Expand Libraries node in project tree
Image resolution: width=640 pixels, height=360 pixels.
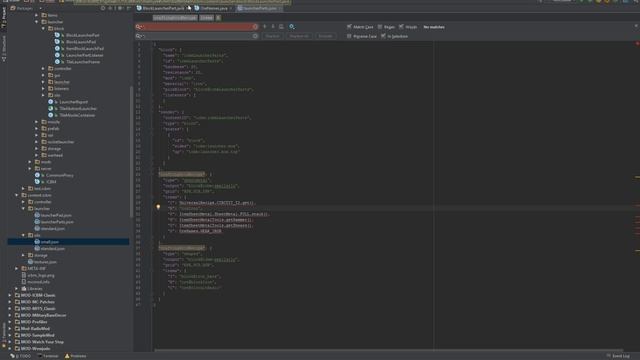(17, 289)
